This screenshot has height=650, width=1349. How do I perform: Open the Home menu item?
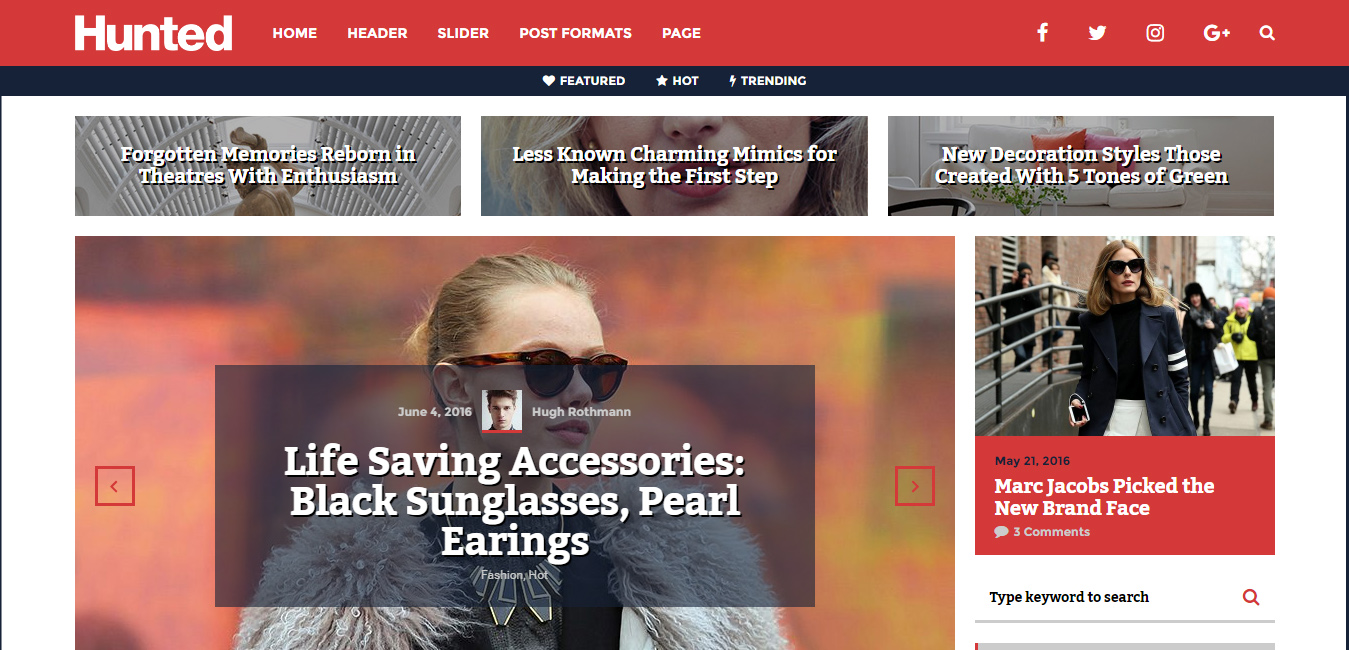pos(295,33)
